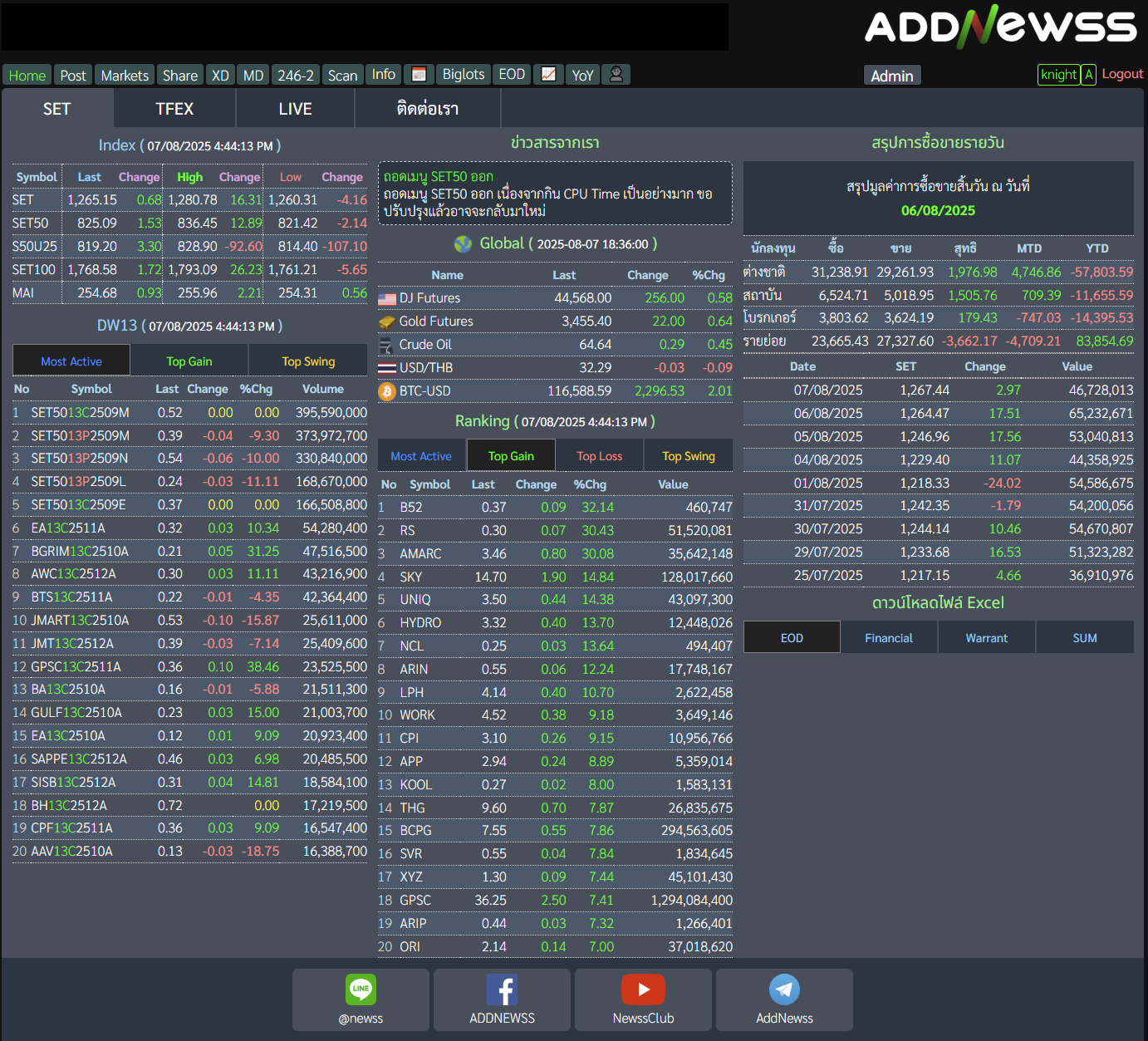Select Ranking Most Active tab
This screenshot has height=1041, width=1148.
click(x=421, y=456)
